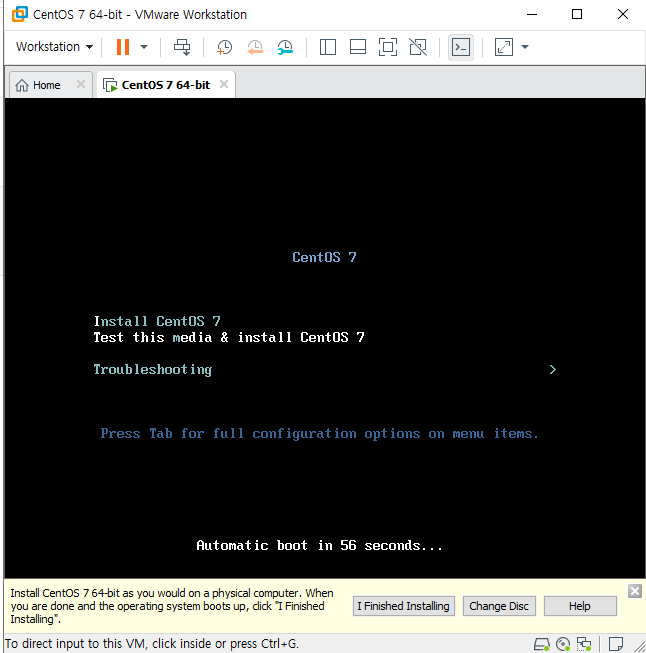Click the Change Disc button
The width and height of the screenshot is (646, 653).
(499, 606)
